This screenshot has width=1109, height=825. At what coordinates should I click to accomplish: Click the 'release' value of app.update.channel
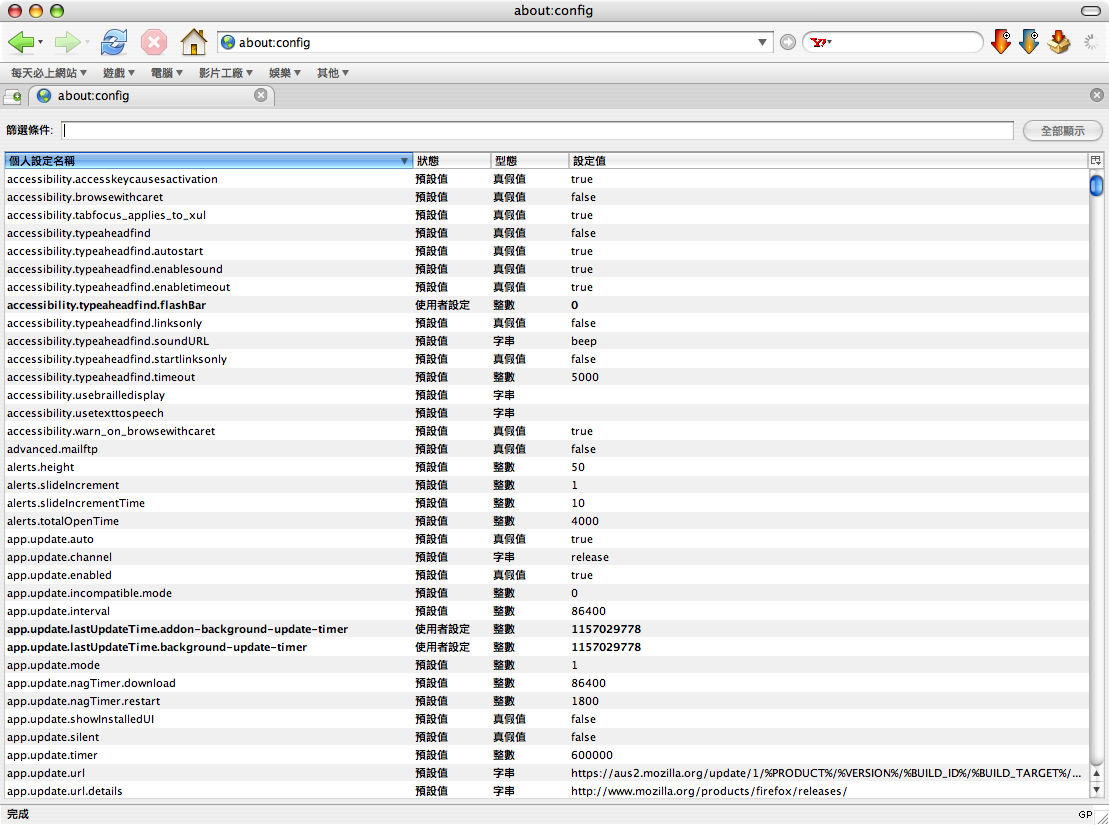tap(590, 557)
